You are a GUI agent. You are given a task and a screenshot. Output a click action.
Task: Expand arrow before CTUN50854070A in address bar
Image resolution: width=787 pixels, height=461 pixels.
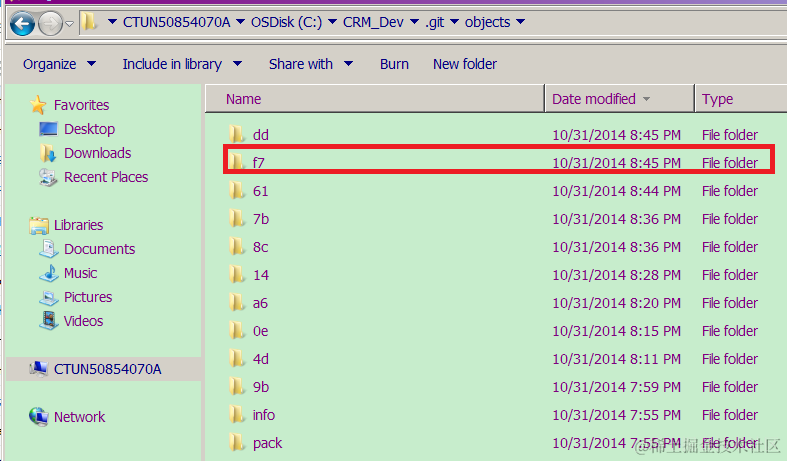pos(112,22)
